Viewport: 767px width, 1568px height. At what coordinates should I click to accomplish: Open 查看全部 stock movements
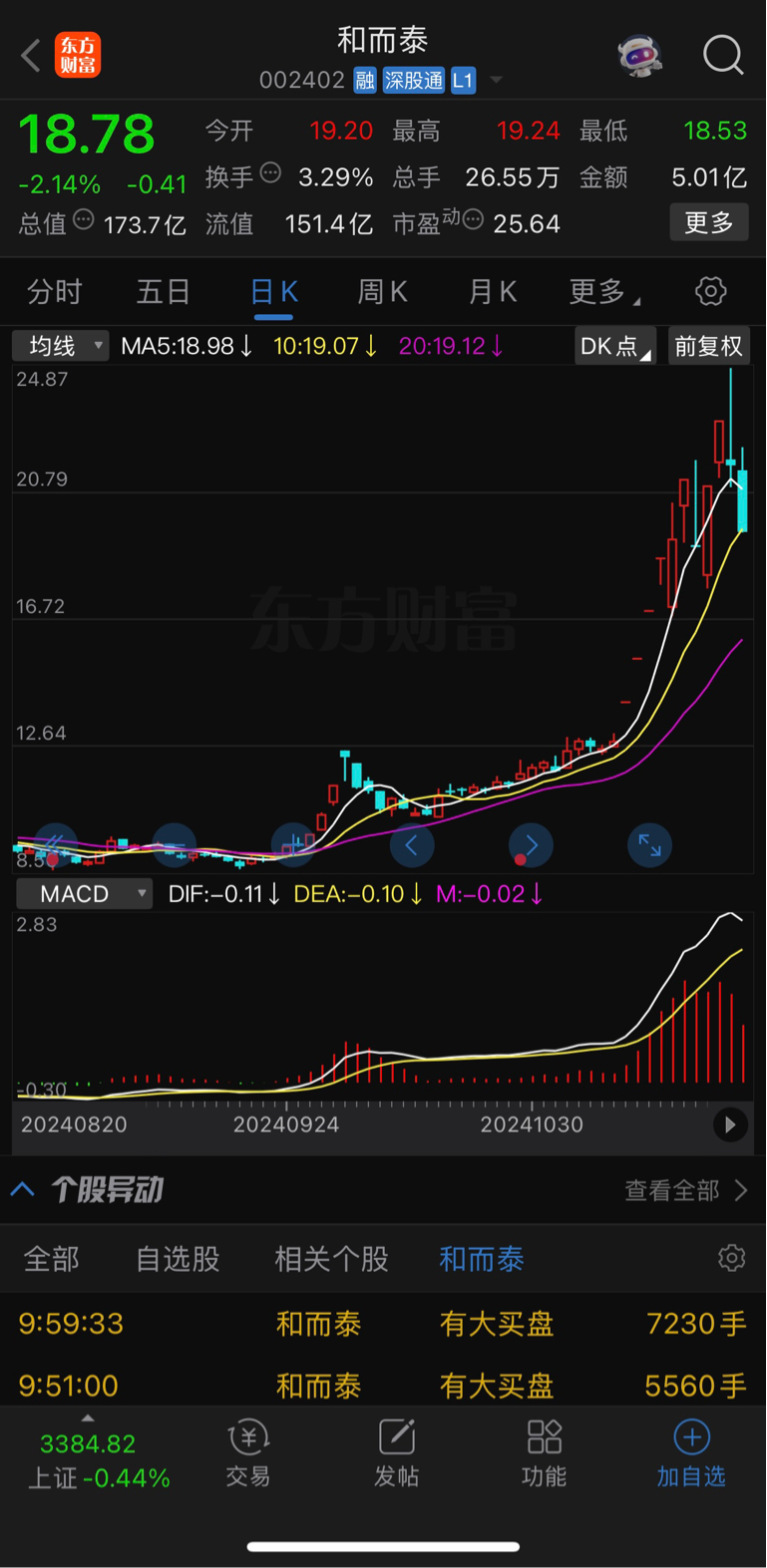pos(685,1190)
